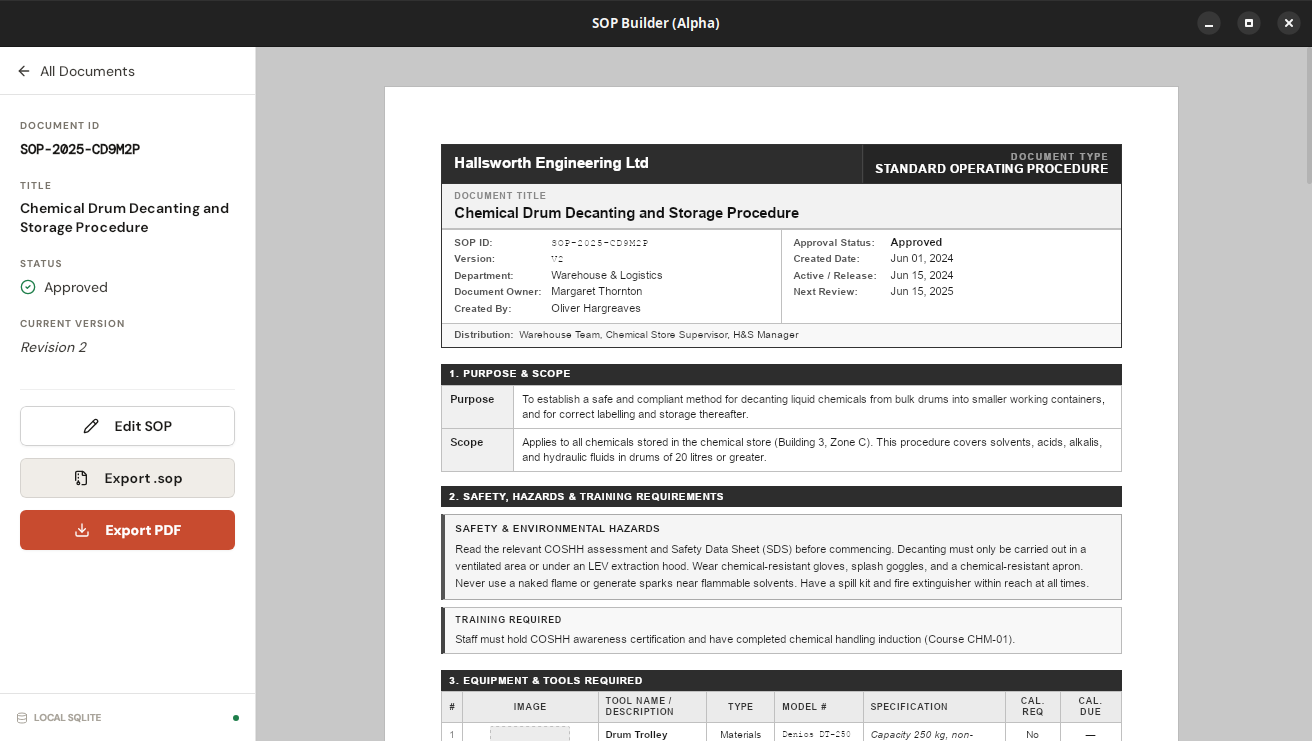1312x741 pixels.
Task: Click the Local SQLite database icon
Action: pyautogui.click(x=22, y=718)
